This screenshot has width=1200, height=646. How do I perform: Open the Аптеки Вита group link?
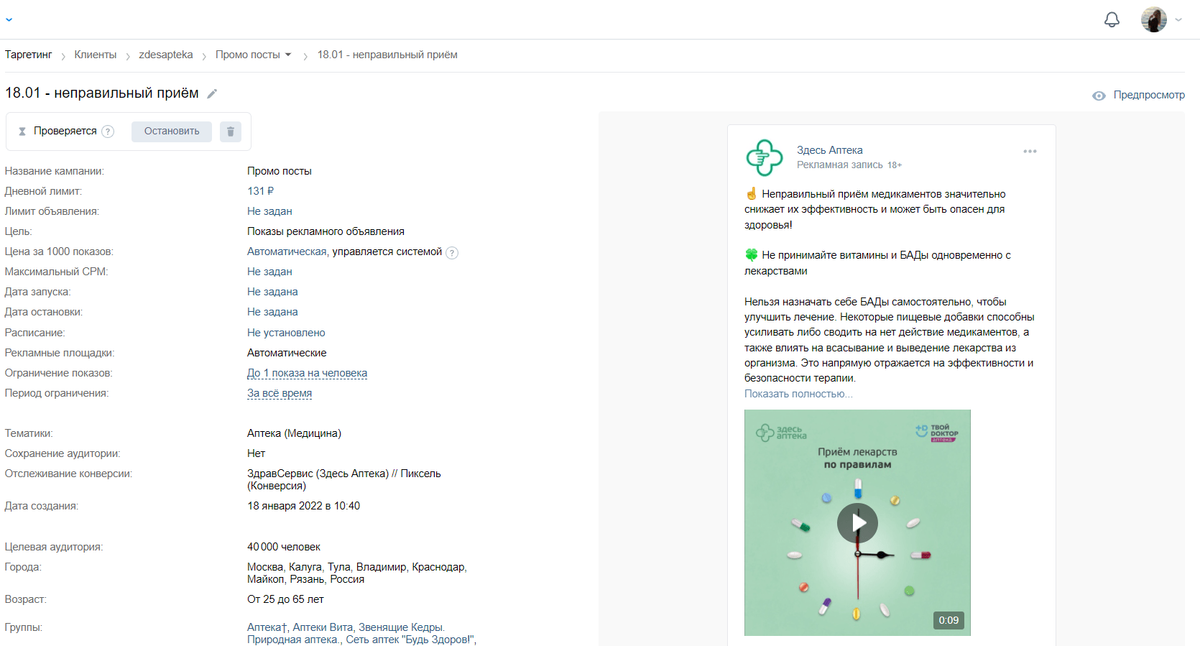pyautogui.click(x=323, y=627)
